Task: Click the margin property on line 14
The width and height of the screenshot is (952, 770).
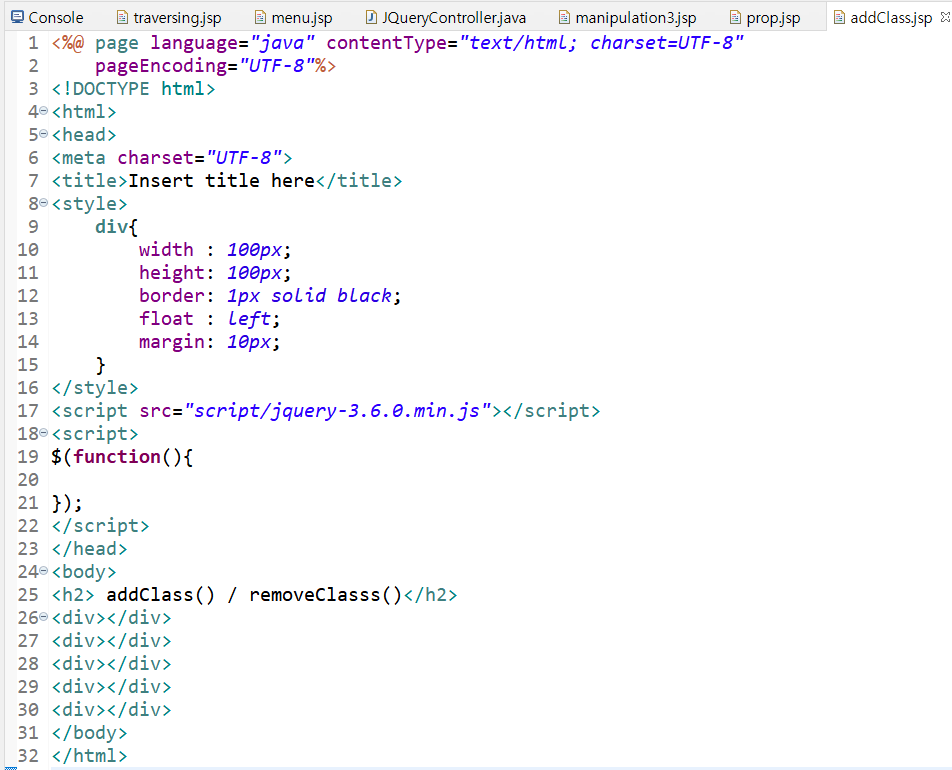Action: click(172, 342)
